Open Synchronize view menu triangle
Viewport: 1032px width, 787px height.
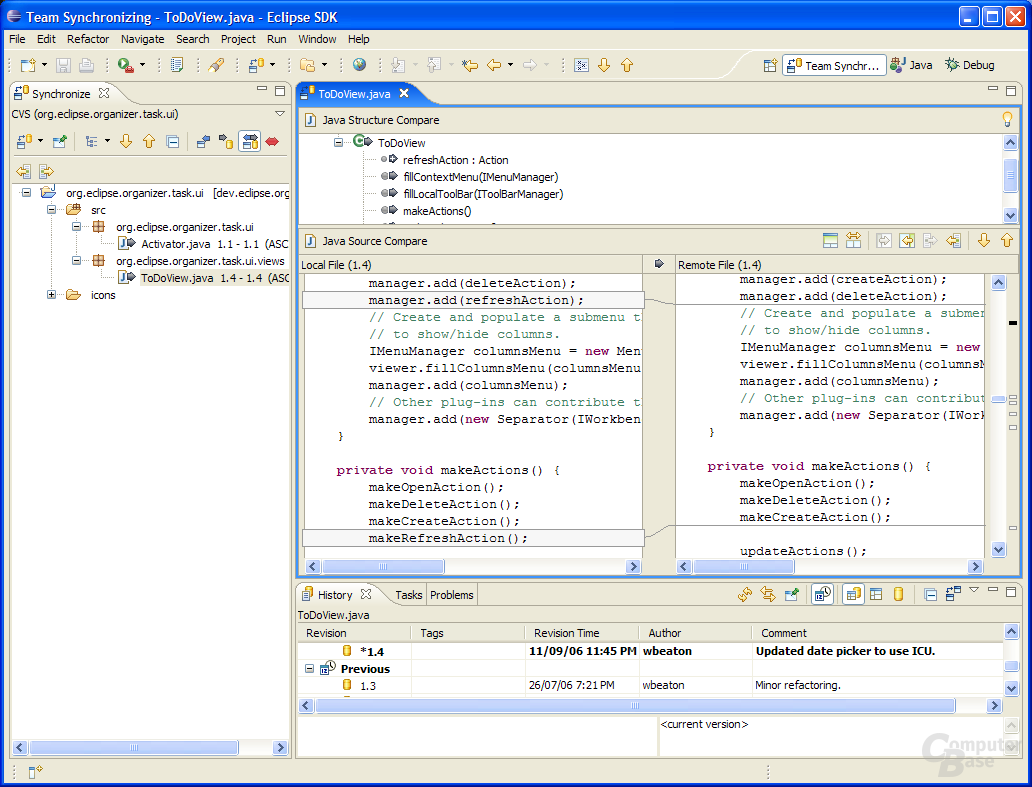coord(280,114)
